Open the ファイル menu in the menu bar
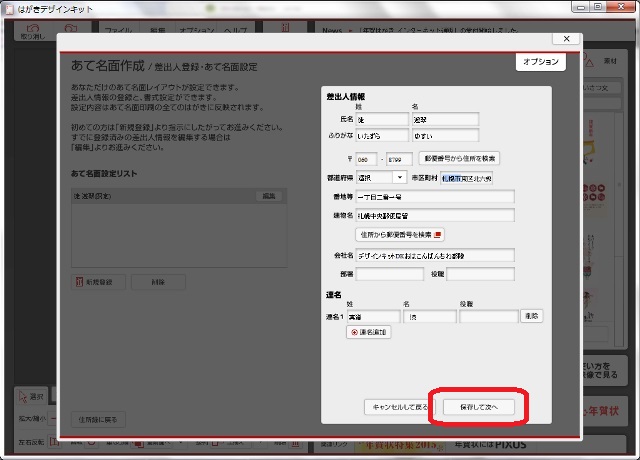Screen dimensions: 640x460 coord(120,30)
